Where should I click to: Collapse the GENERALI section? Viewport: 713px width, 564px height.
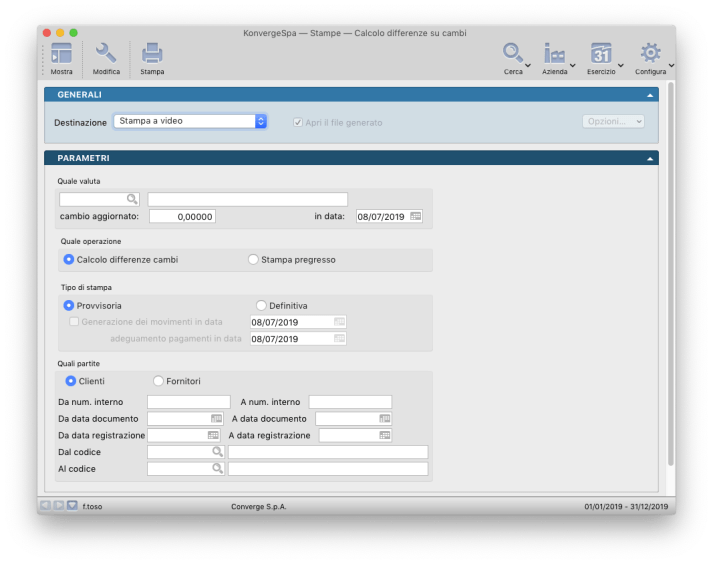point(650,95)
